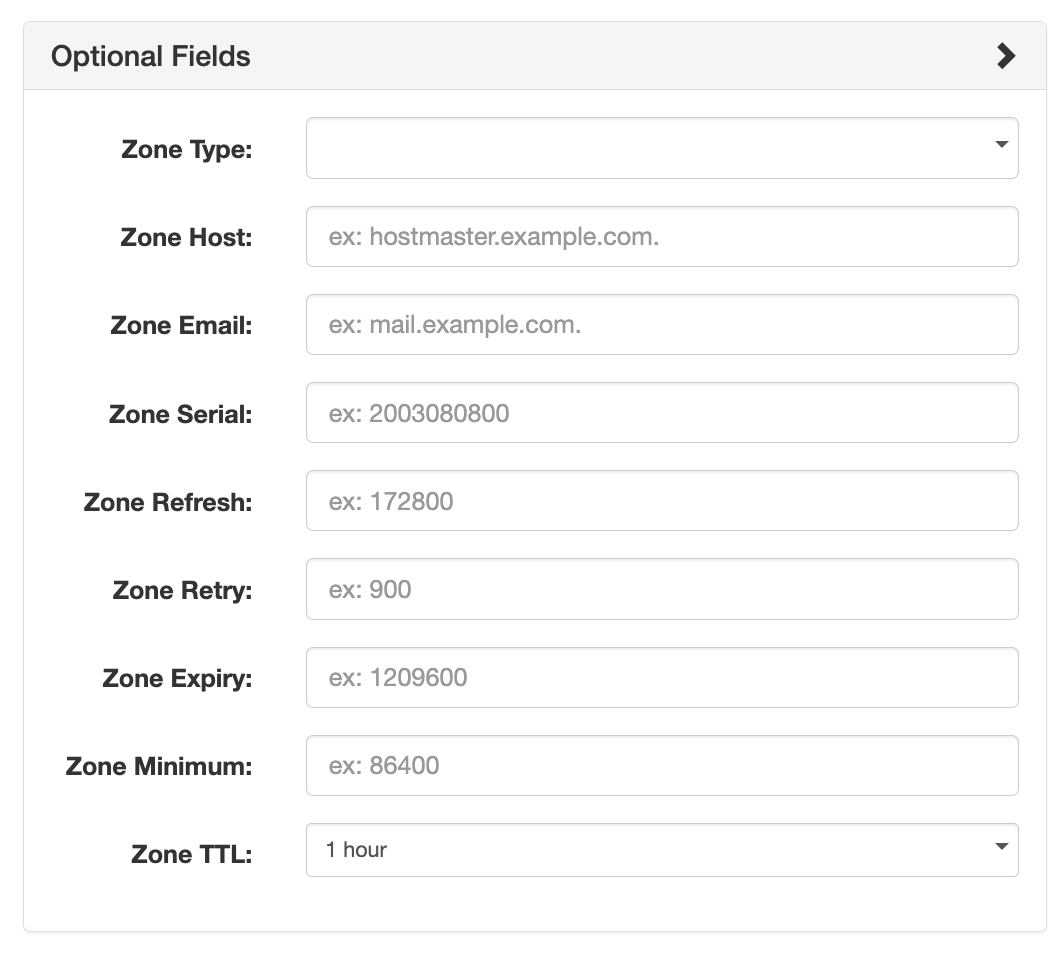The image size is (1062, 972).
Task: Click the "Zone Type:" label
Action: tap(187, 150)
